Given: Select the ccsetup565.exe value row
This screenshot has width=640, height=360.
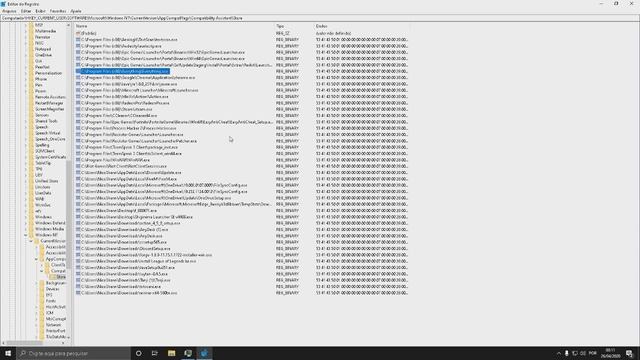Looking at the screenshot, I should tap(242, 242).
